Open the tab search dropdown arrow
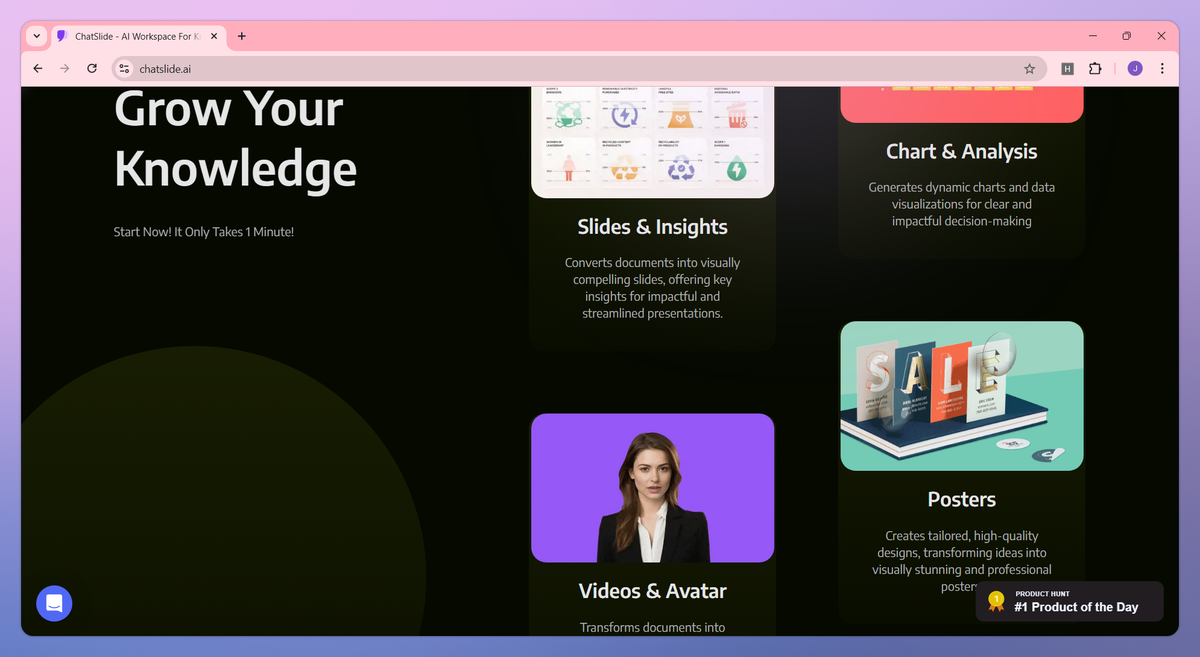 [37, 36]
